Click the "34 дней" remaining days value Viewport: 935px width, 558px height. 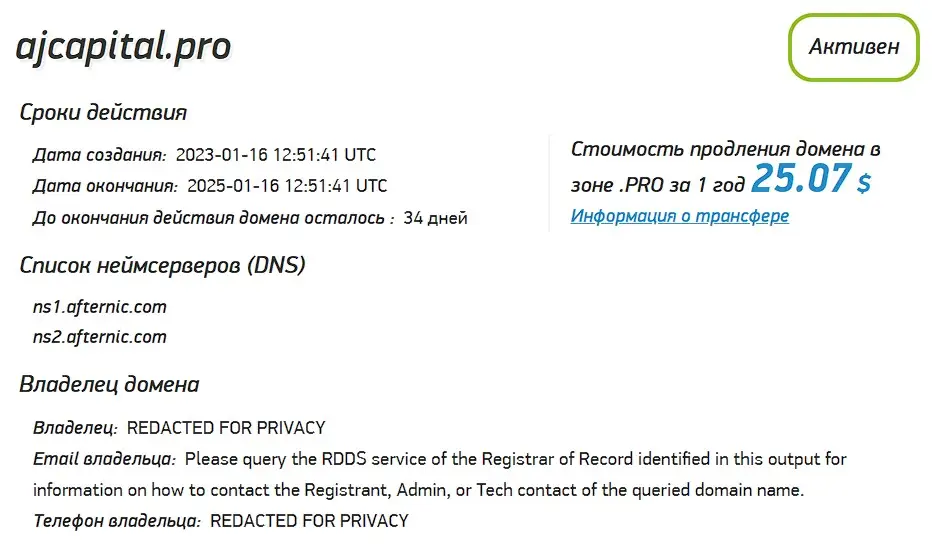[435, 218]
